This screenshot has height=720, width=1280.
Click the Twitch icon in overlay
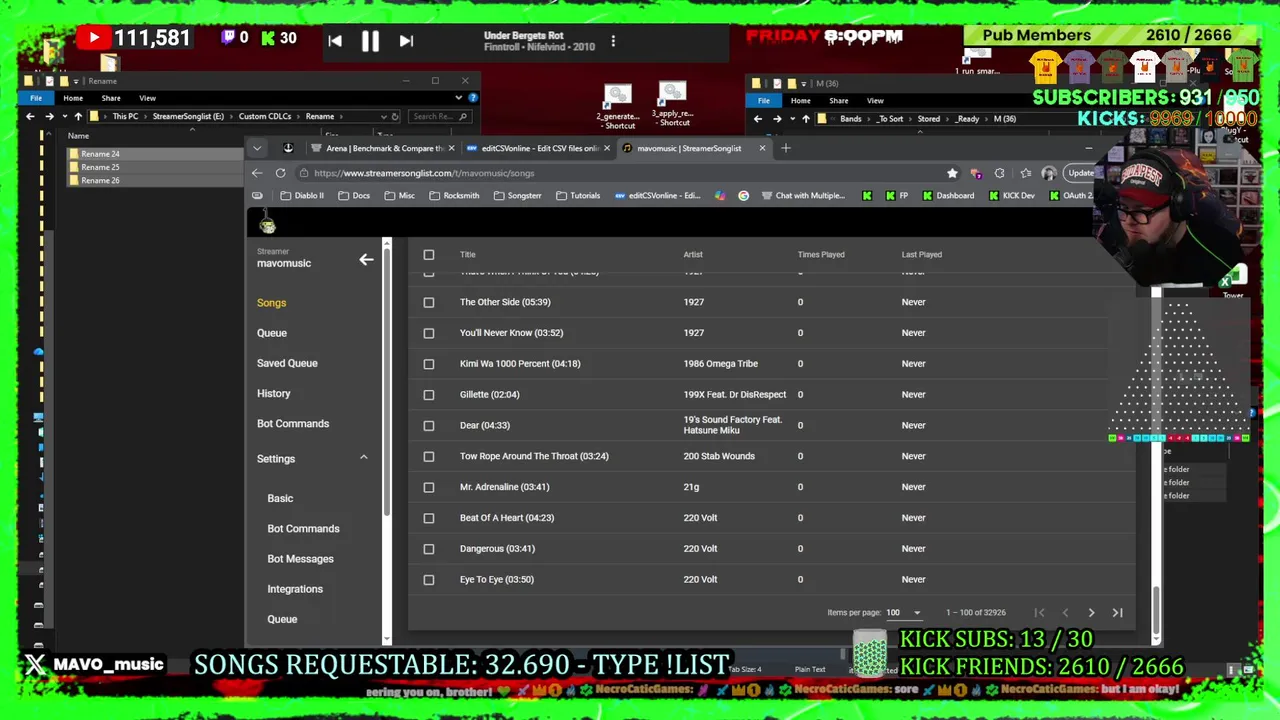click(228, 38)
